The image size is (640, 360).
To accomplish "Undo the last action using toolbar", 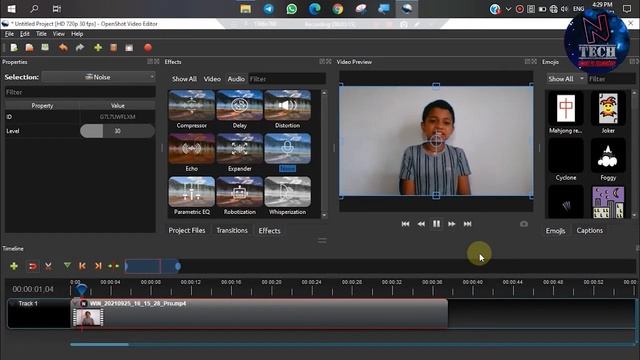I will click(63, 48).
